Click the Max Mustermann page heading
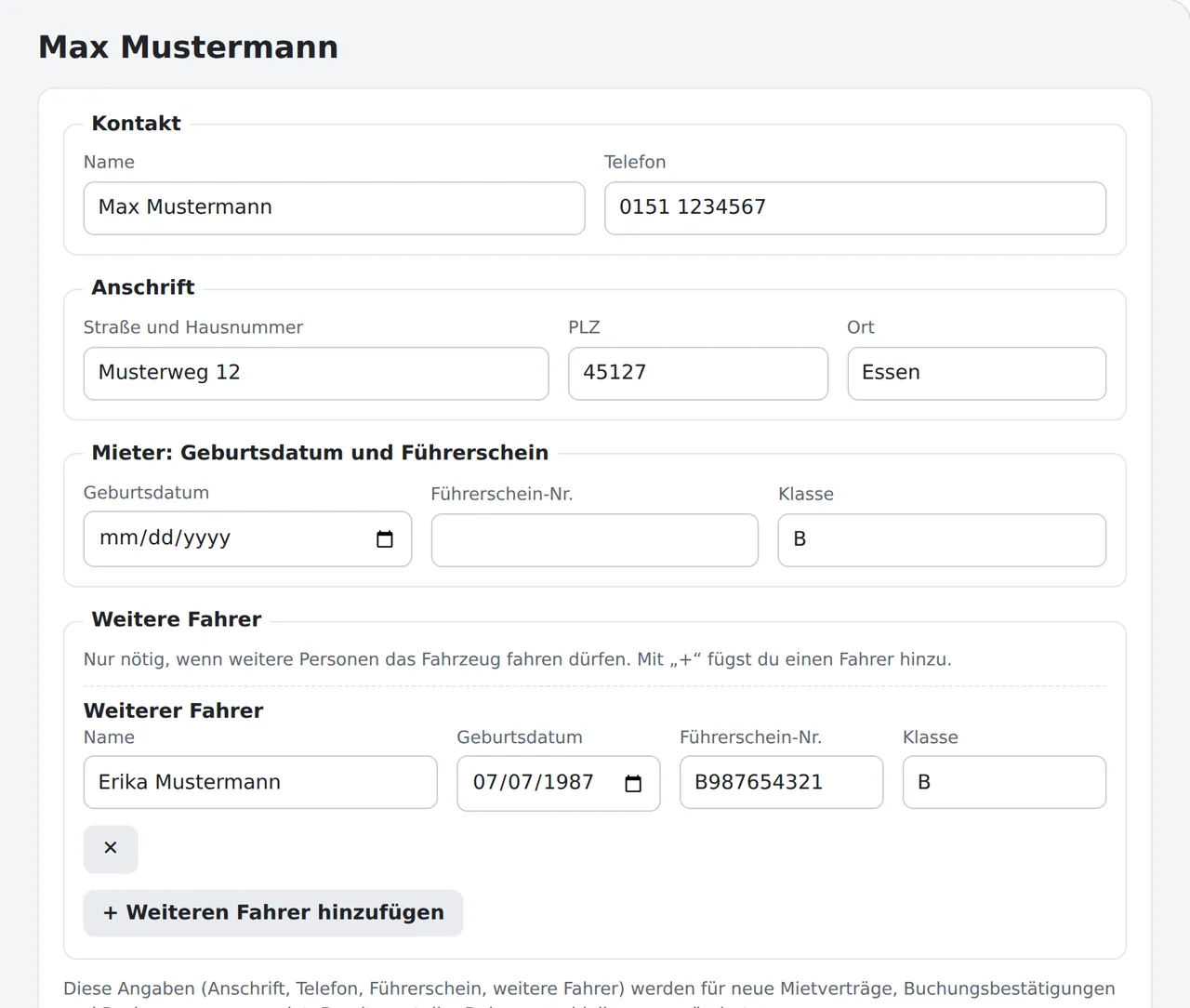Screen dimensions: 1190x1008 [x=188, y=46]
